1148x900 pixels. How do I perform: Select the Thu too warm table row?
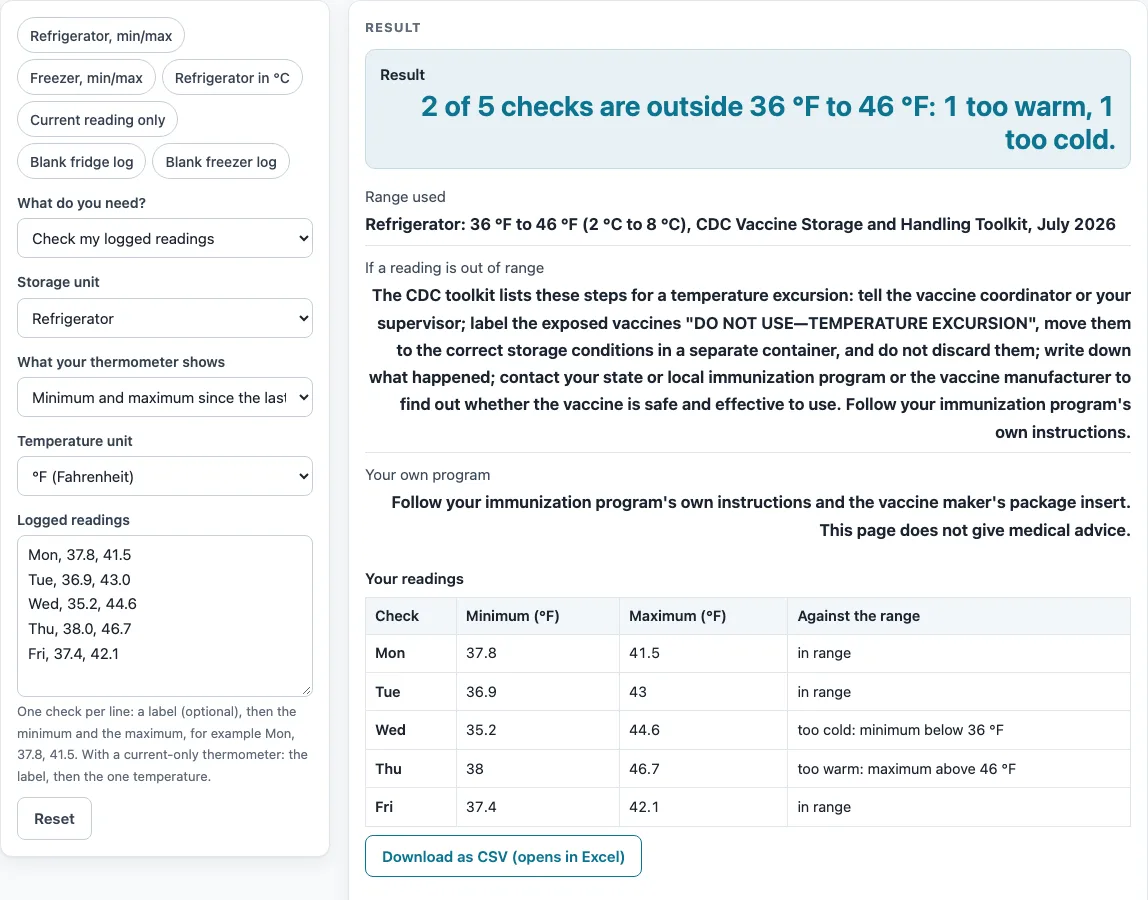748,769
